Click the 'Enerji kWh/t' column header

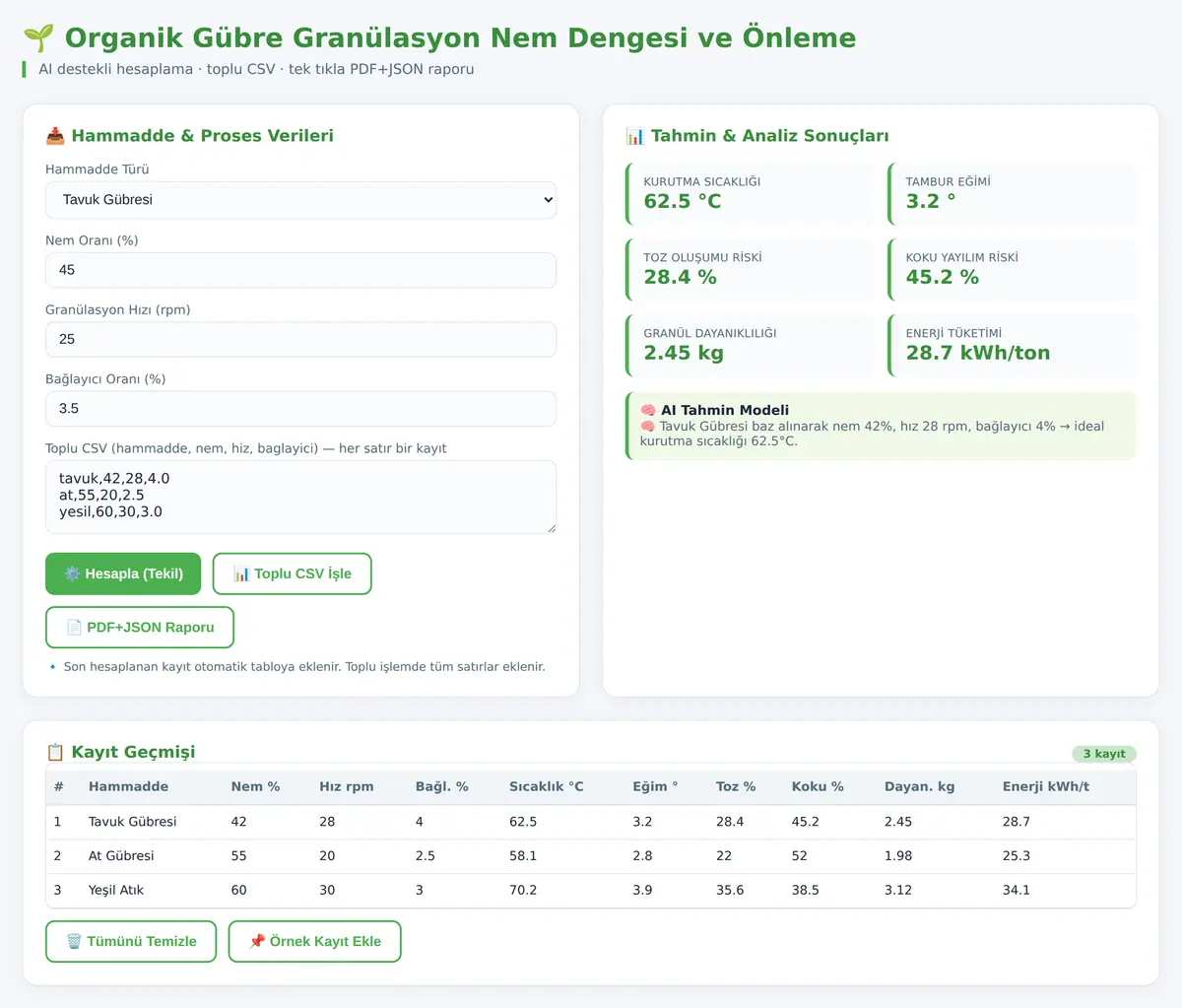point(1046,786)
